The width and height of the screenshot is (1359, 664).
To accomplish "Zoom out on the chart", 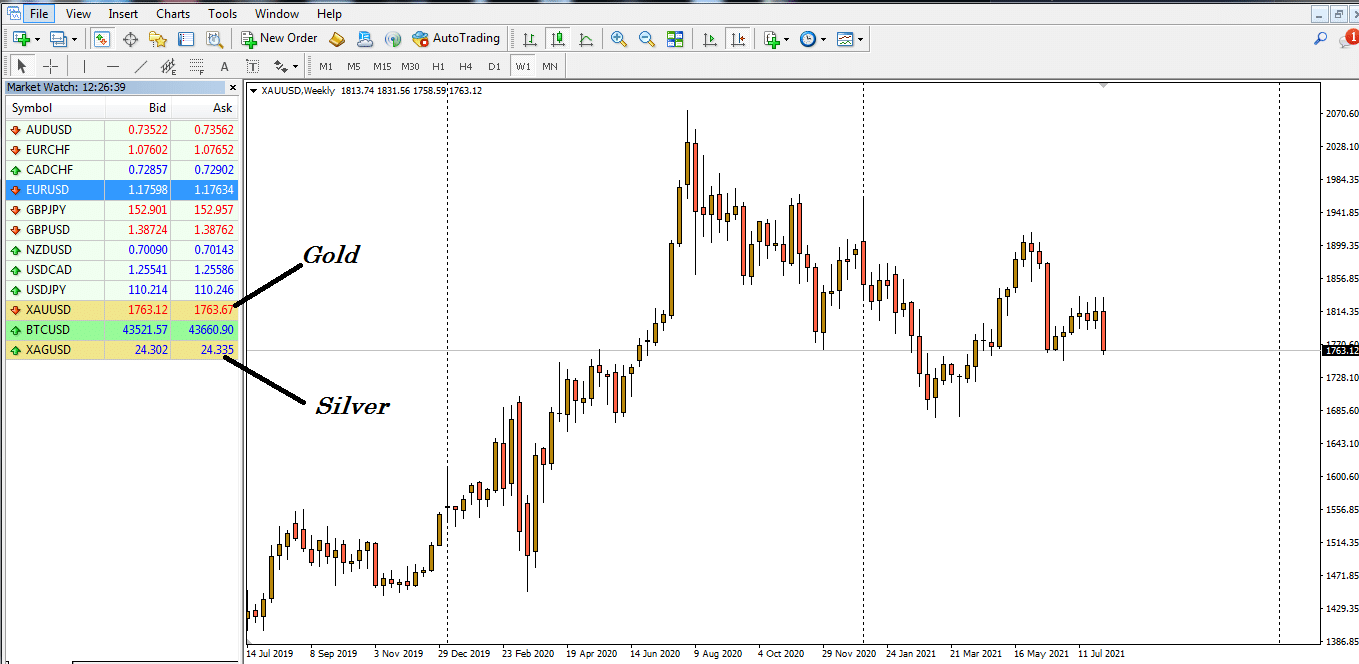I will pyautogui.click(x=647, y=39).
